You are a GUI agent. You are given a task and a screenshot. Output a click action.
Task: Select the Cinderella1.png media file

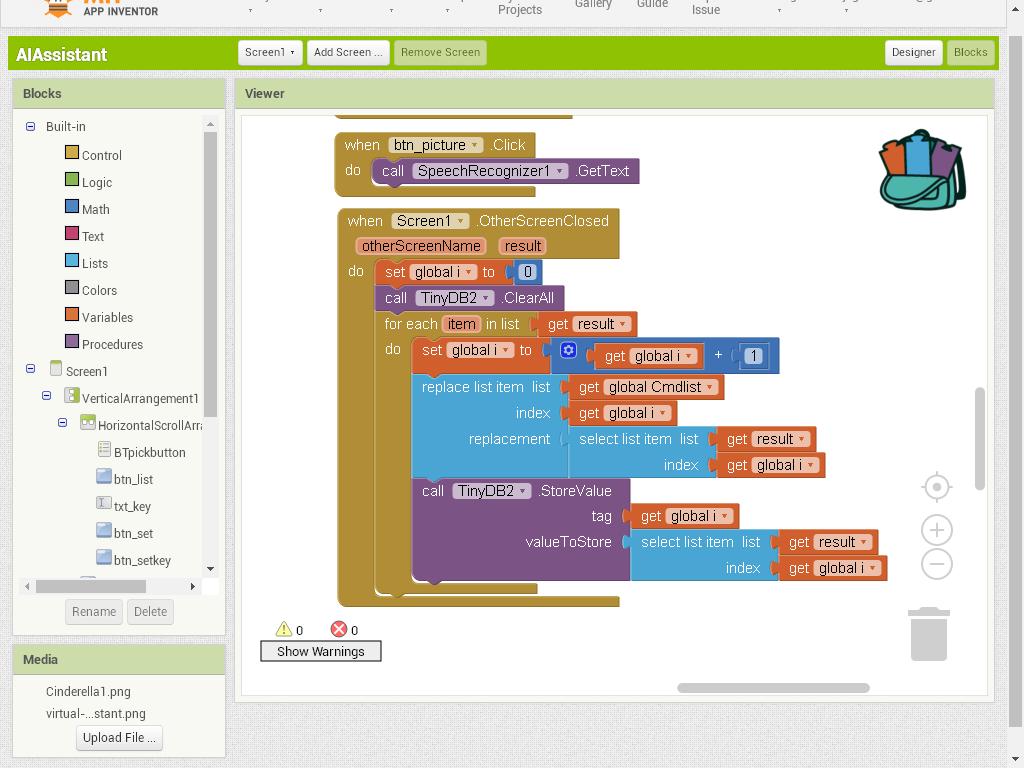click(88, 692)
